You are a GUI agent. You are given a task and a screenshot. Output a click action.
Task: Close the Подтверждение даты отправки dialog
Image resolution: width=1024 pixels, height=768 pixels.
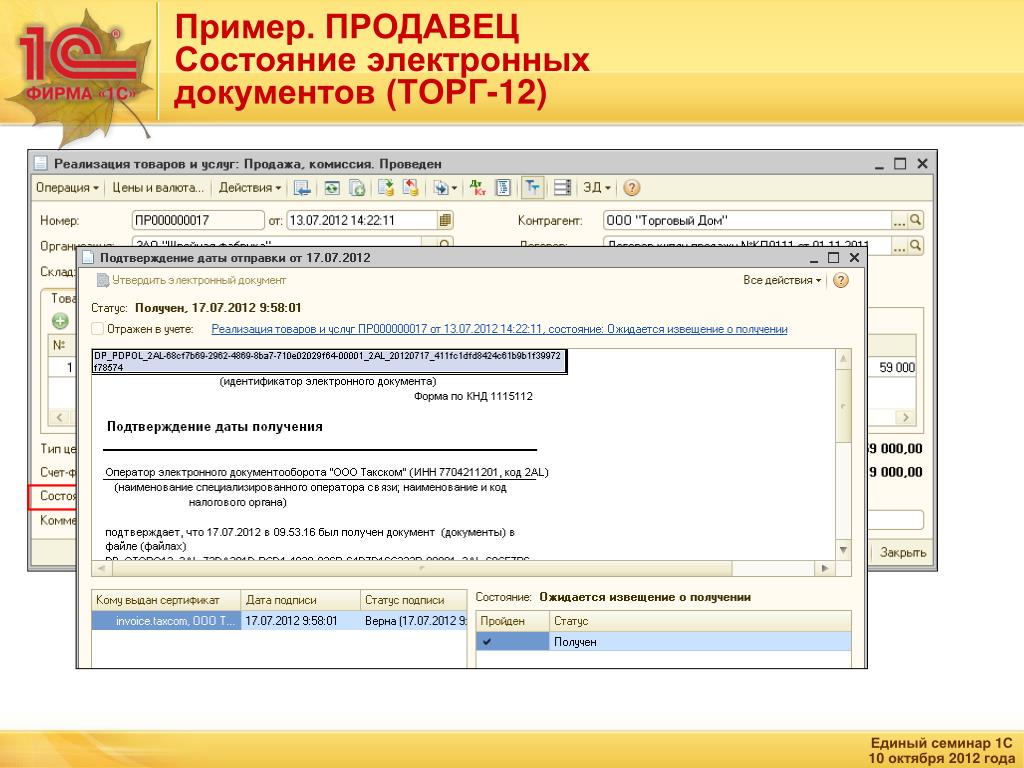[854, 258]
